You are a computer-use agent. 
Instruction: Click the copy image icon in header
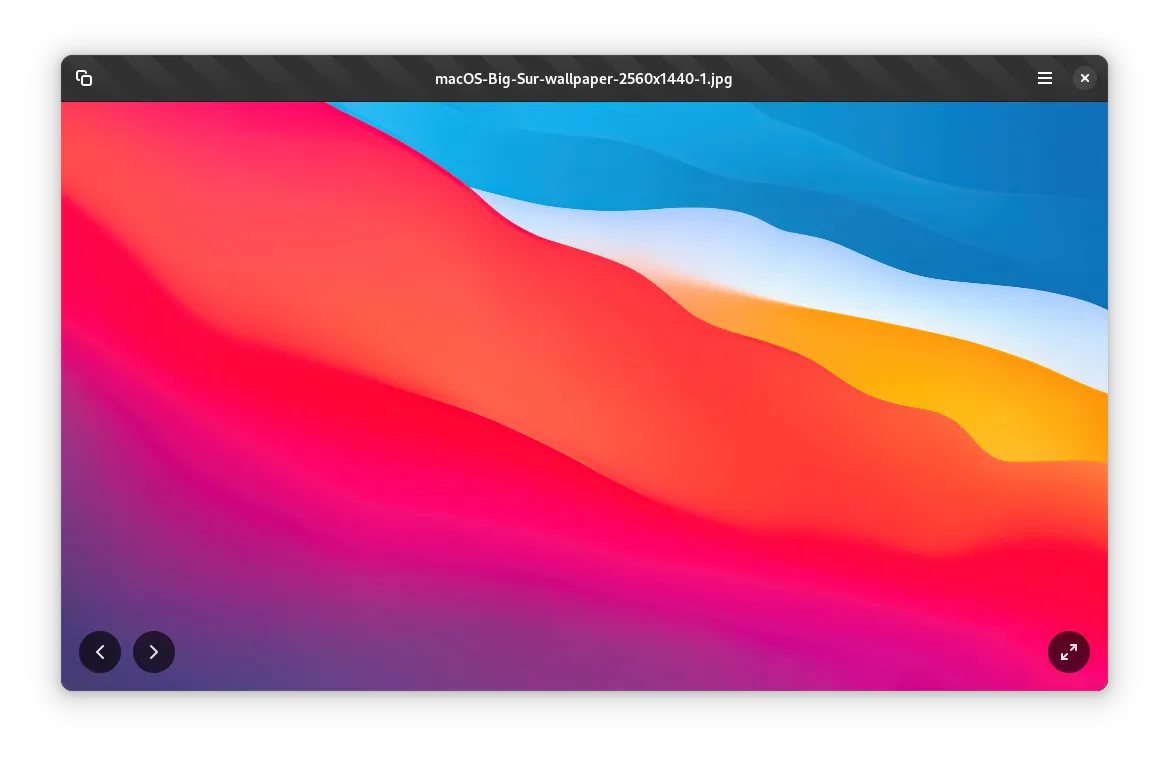pyautogui.click(x=84, y=78)
